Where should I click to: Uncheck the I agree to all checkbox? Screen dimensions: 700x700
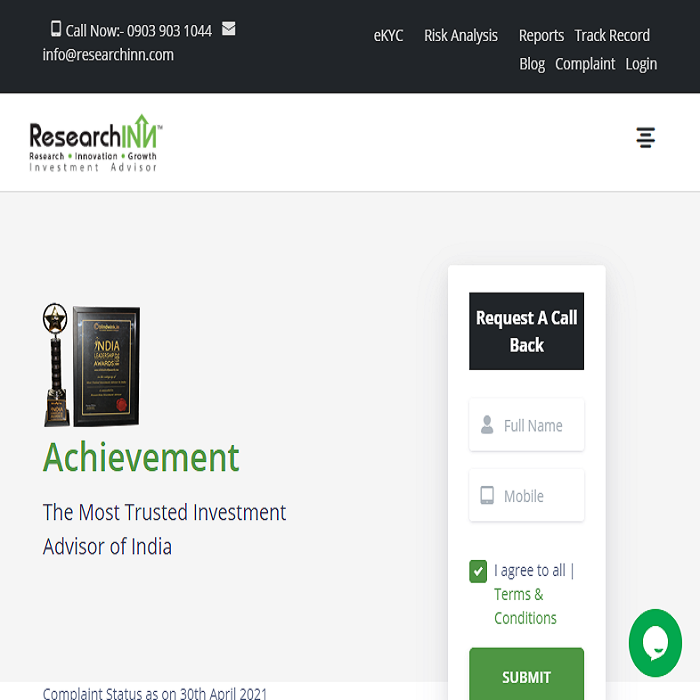478,571
